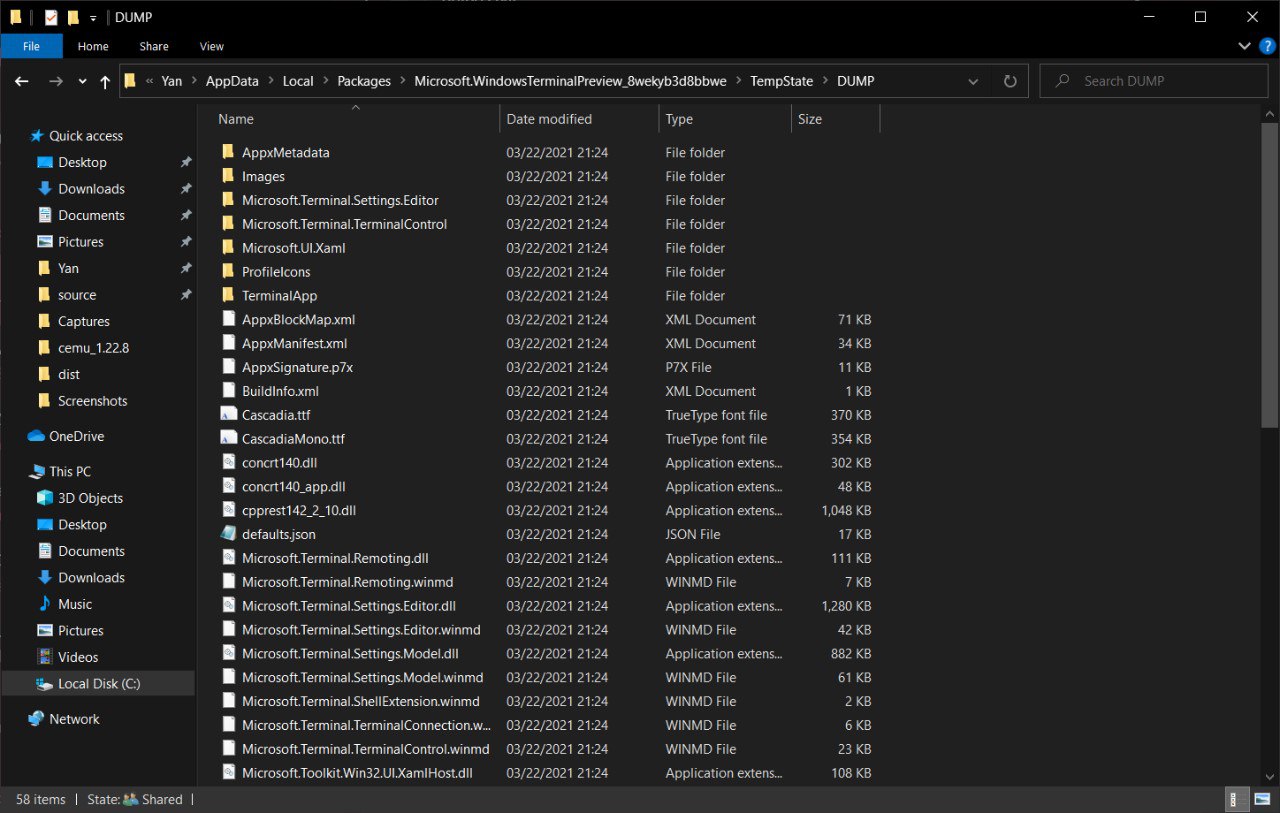Select the AppxMetadata folder icon
The image size is (1280, 813).
[x=228, y=152]
